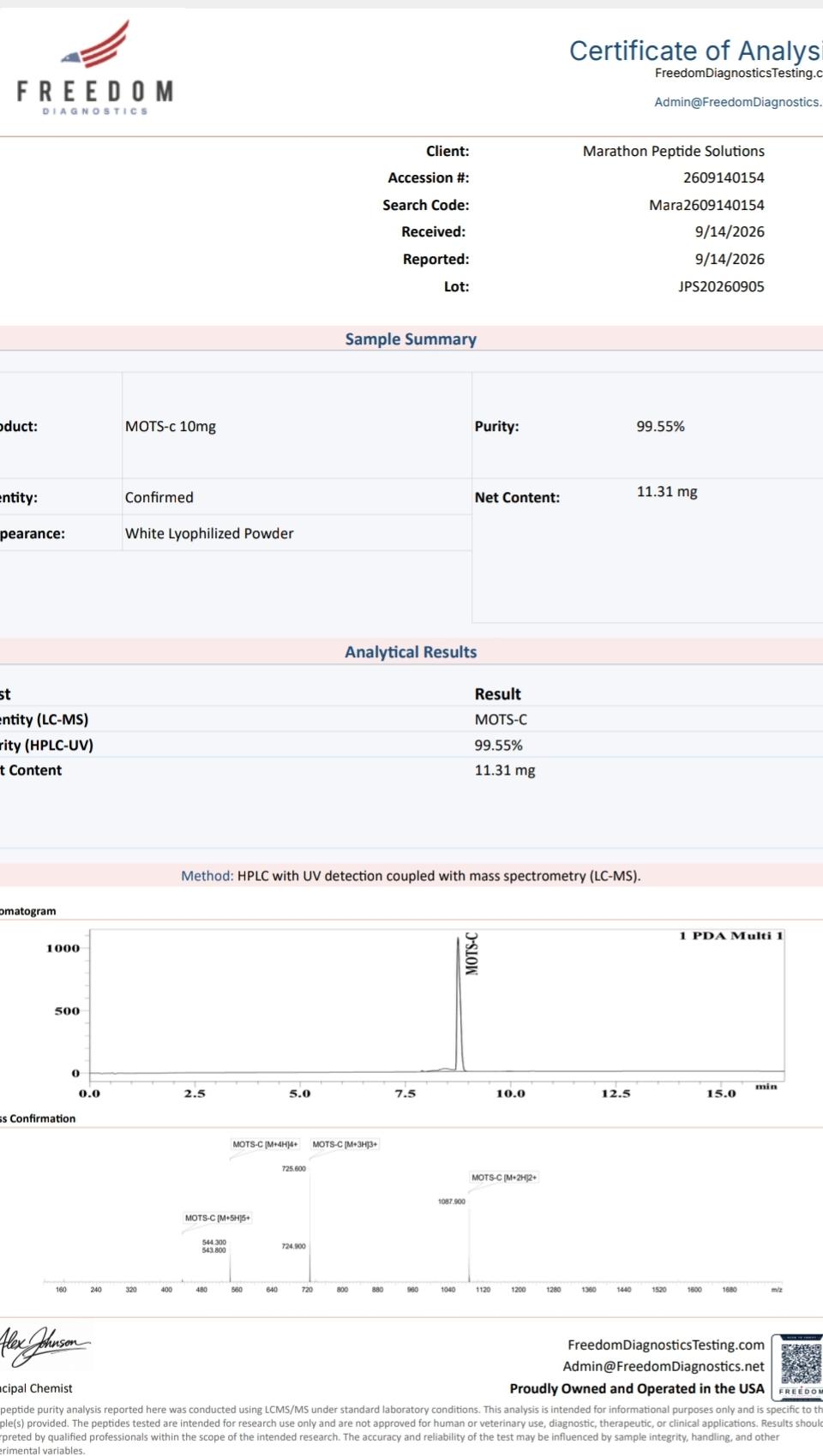Image resolution: width=823 pixels, height=1456 pixels.
Task: Click the "Method:" label
Action: (207, 876)
